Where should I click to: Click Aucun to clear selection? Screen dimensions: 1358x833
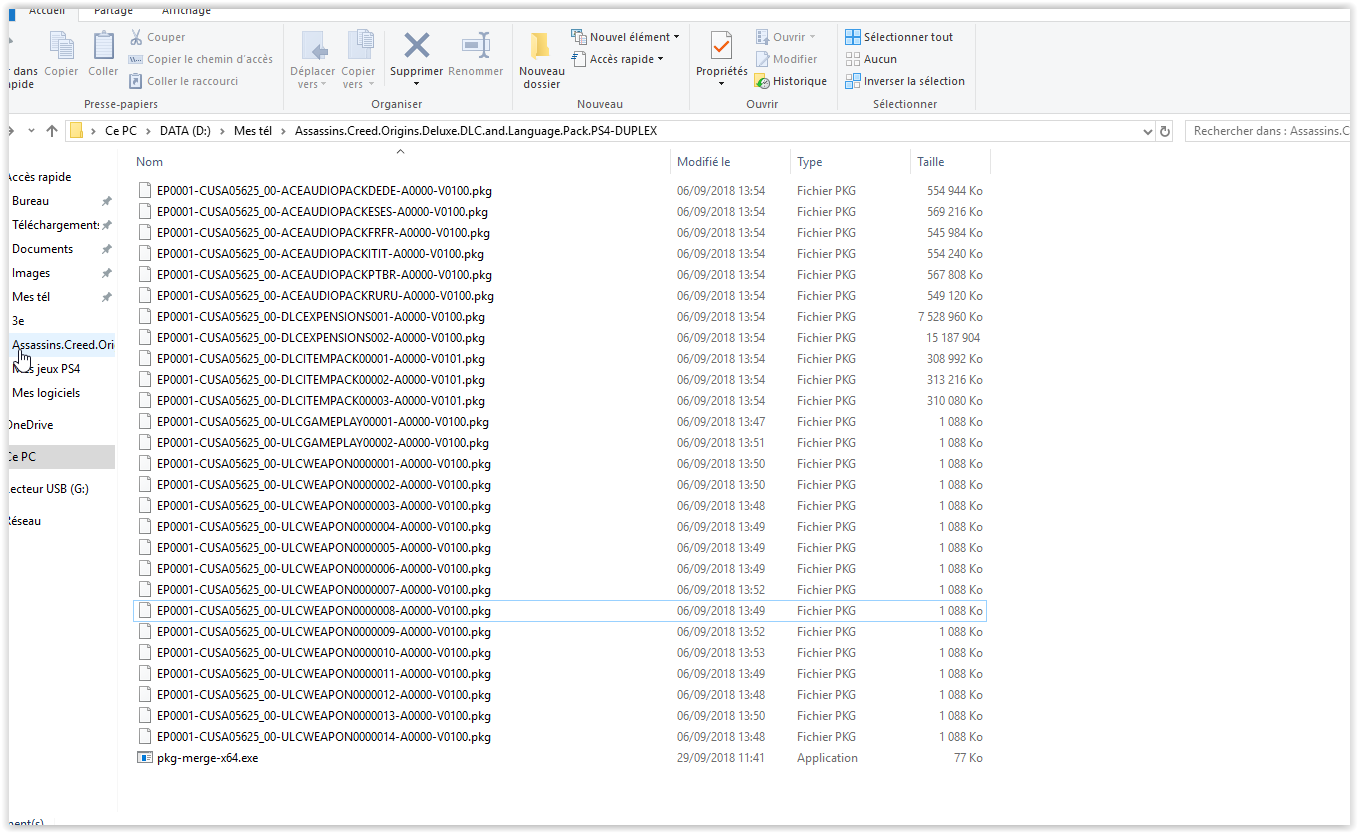coord(871,59)
